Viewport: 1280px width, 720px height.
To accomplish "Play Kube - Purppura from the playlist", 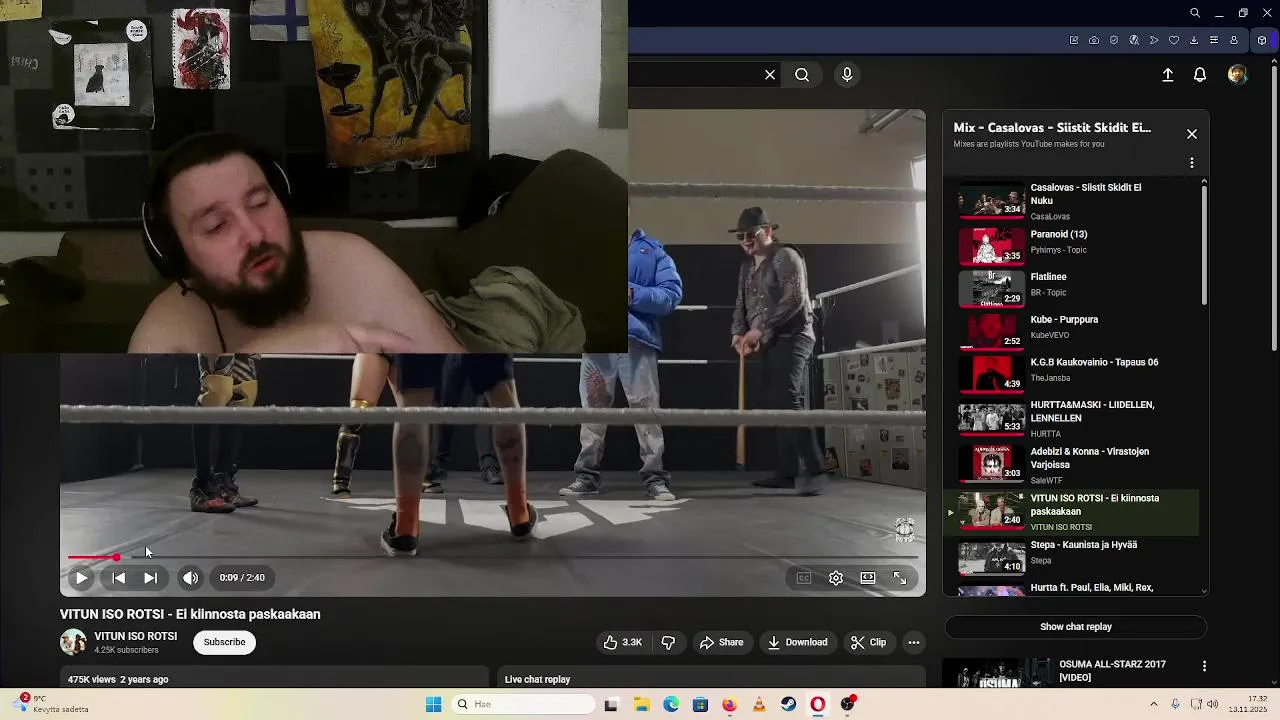I will tap(1075, 331).
